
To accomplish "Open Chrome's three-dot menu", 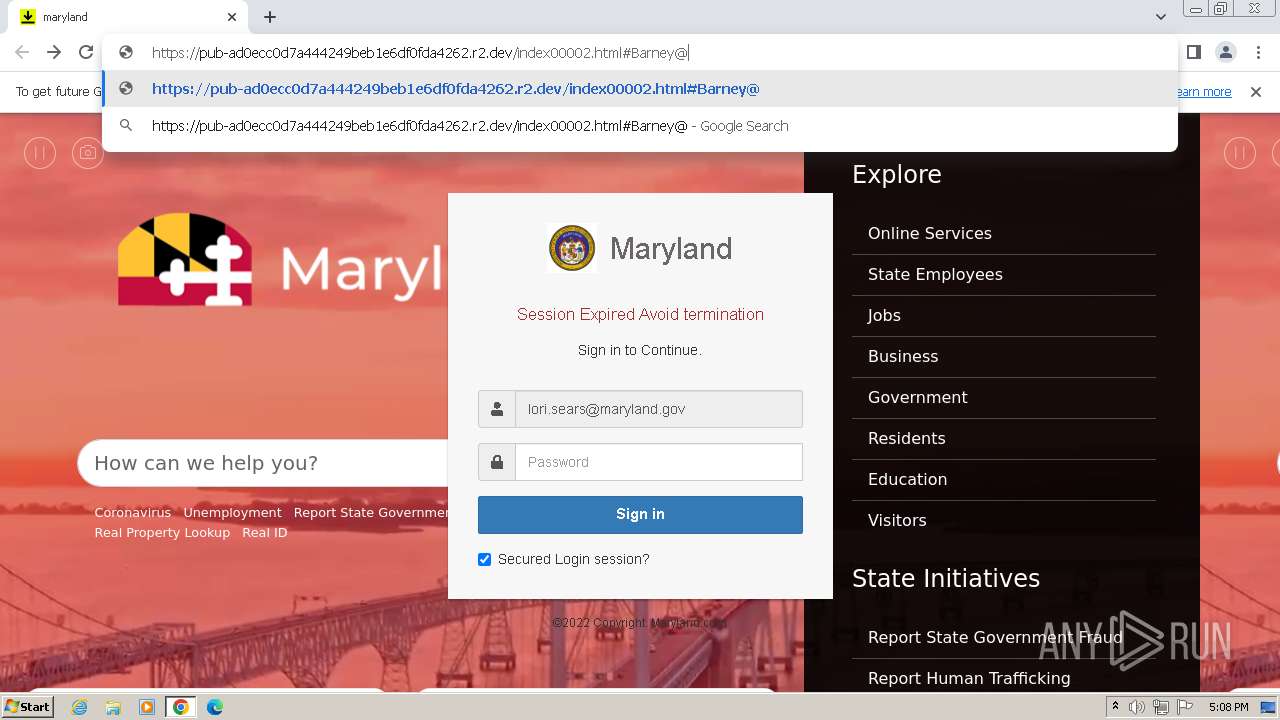I will coord(1258,53).
